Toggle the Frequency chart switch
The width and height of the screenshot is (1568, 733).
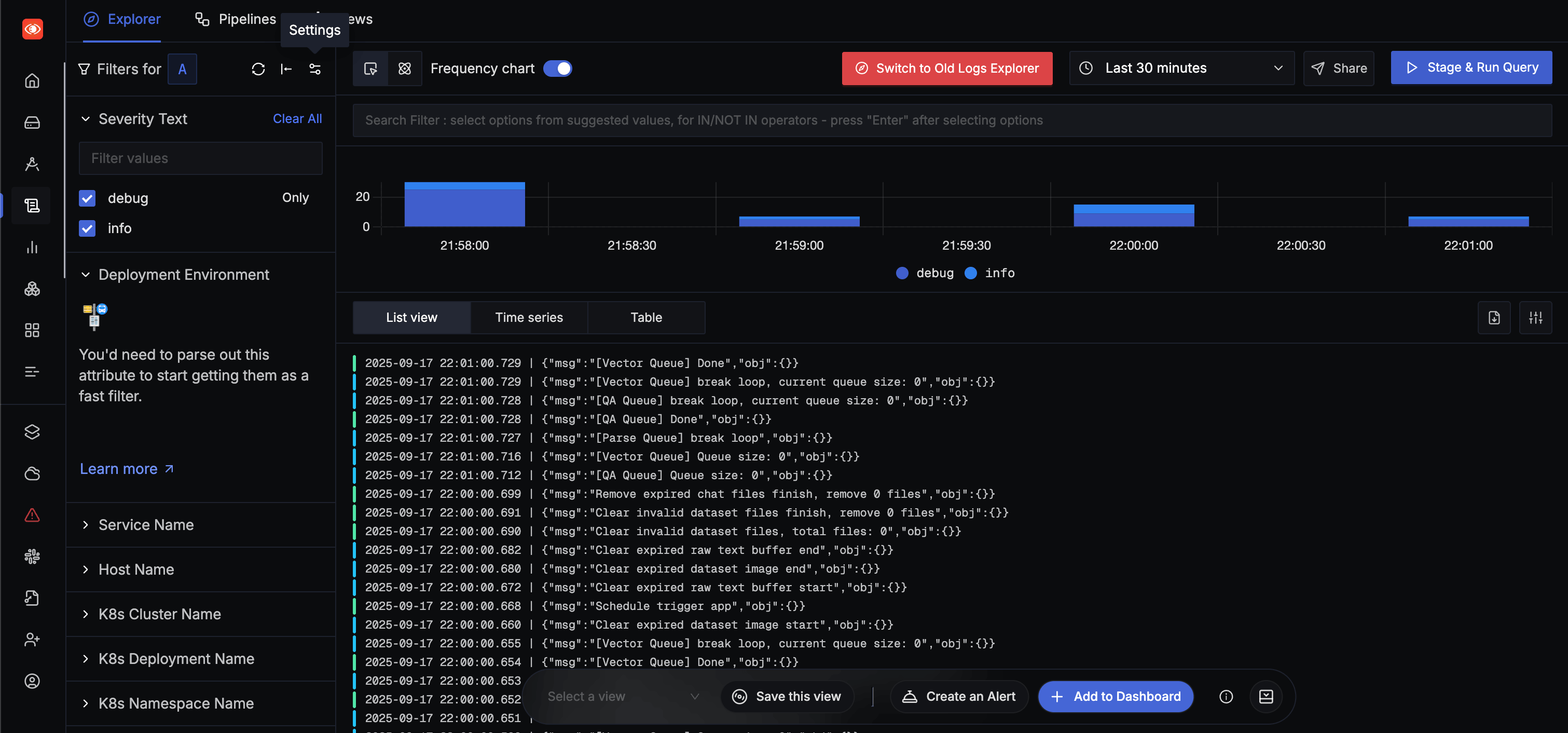(557, 68)
